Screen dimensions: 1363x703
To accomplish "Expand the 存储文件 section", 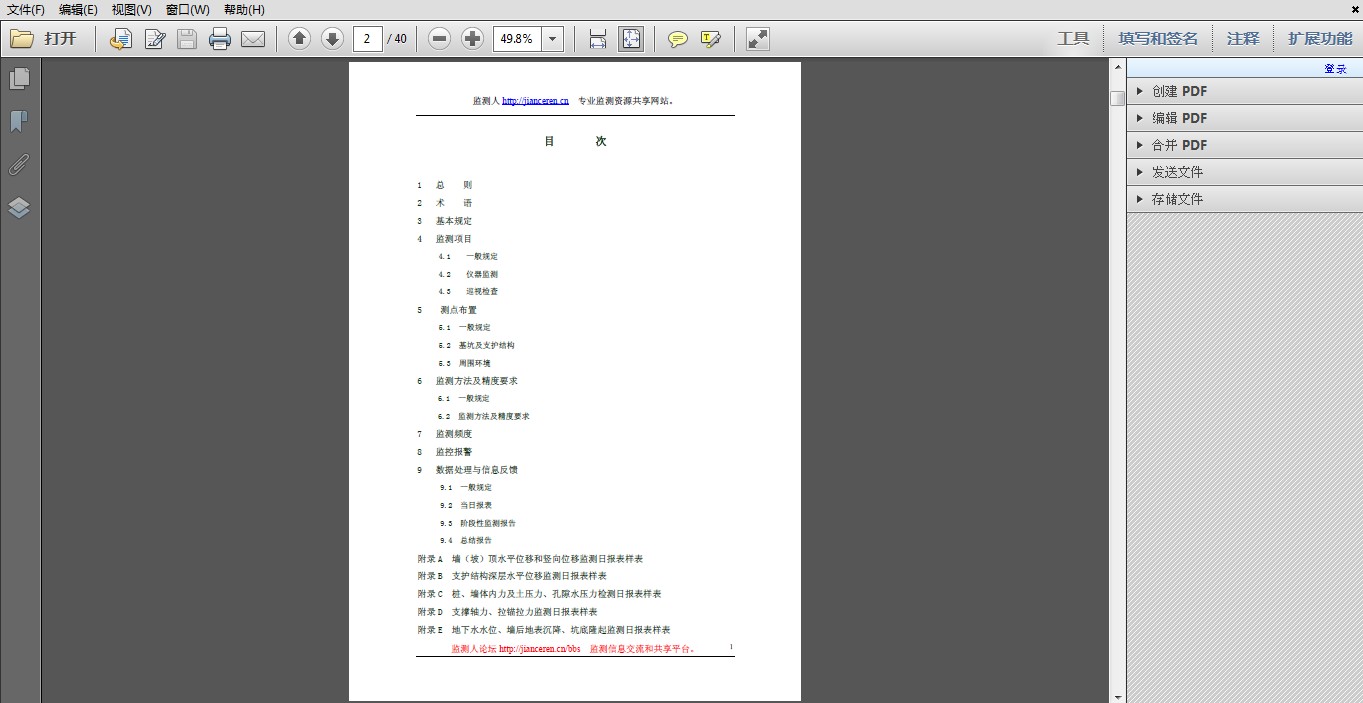I will (x=1244, y=199).
